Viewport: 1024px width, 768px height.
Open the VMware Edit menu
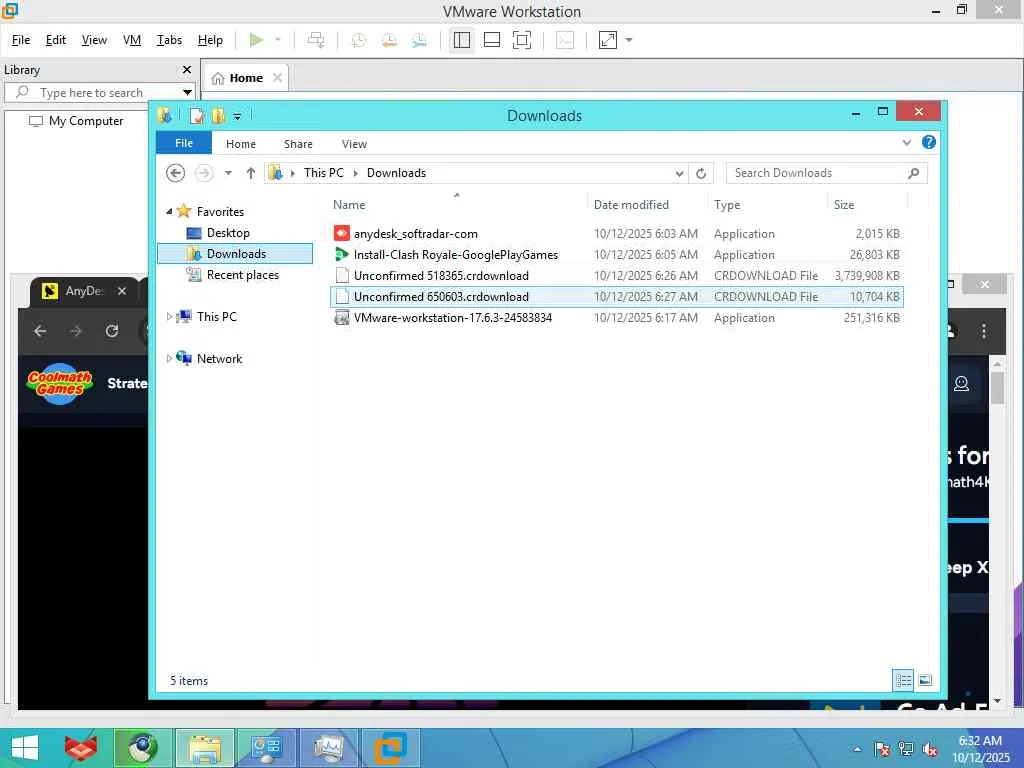click(x=56, y=40)
